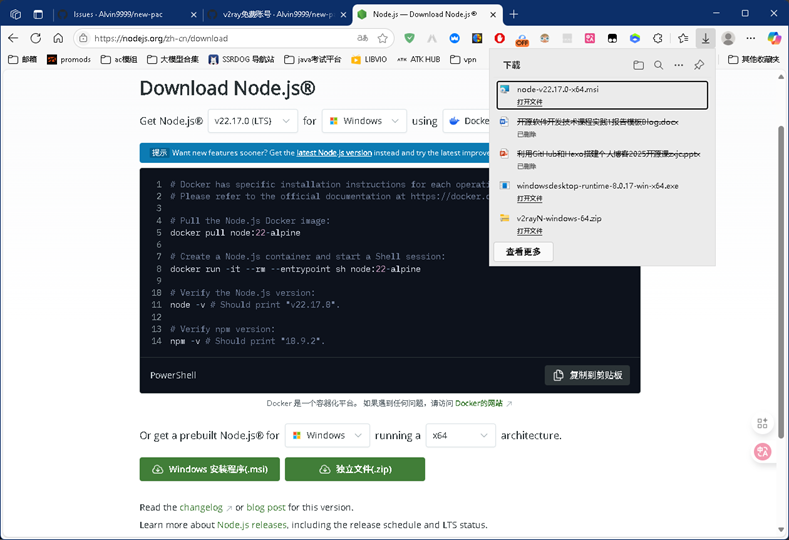Open the changelog link

click(201, 507)
